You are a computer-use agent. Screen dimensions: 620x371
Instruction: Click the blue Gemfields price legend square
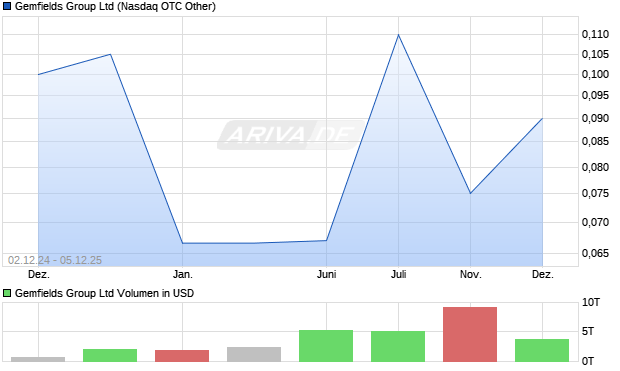click(x=7, y=6)
